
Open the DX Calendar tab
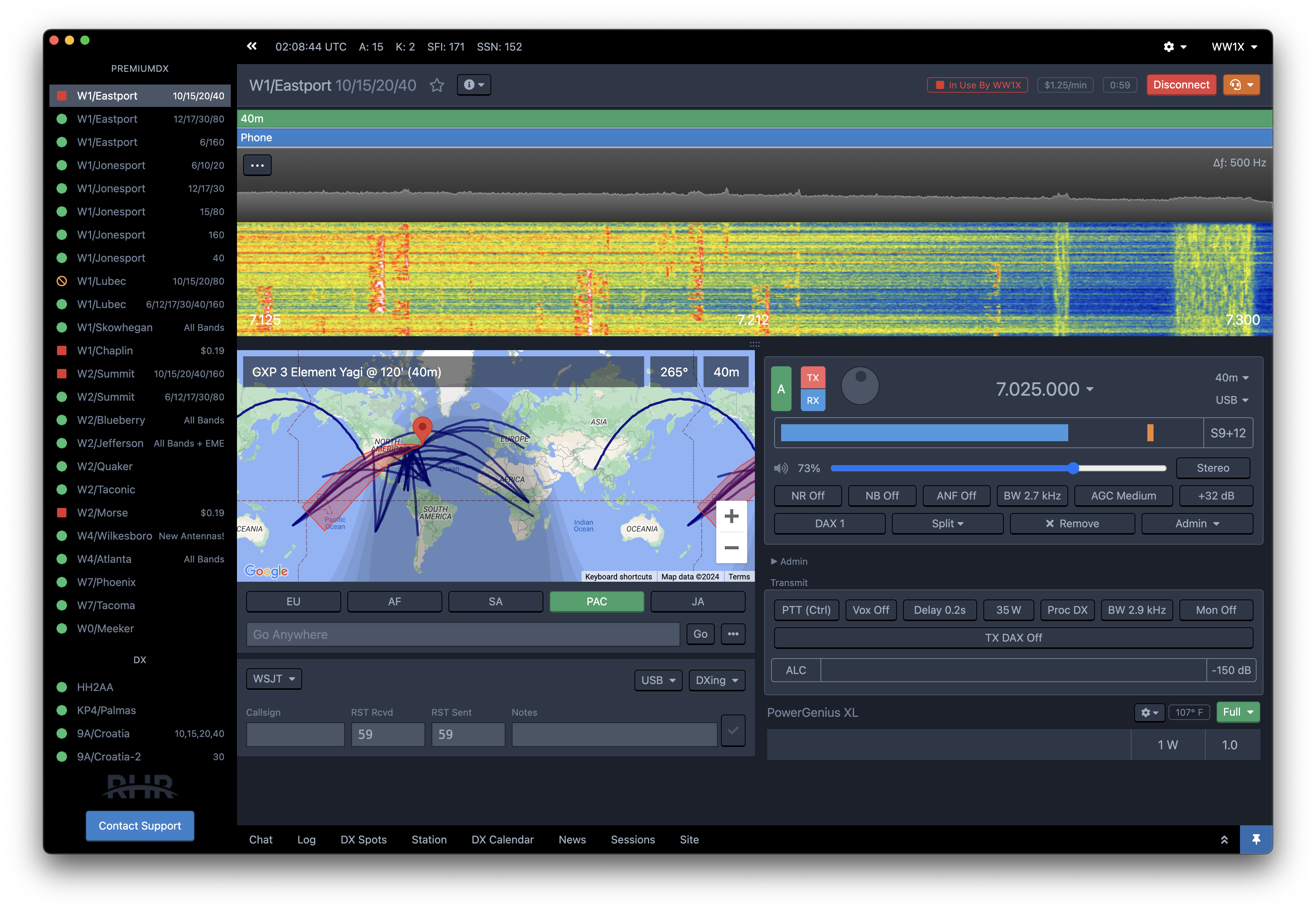click(502, 839)
